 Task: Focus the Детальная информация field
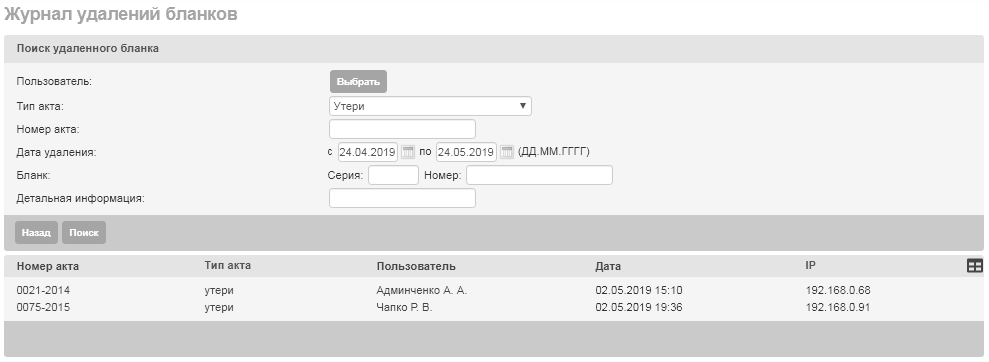402,198
